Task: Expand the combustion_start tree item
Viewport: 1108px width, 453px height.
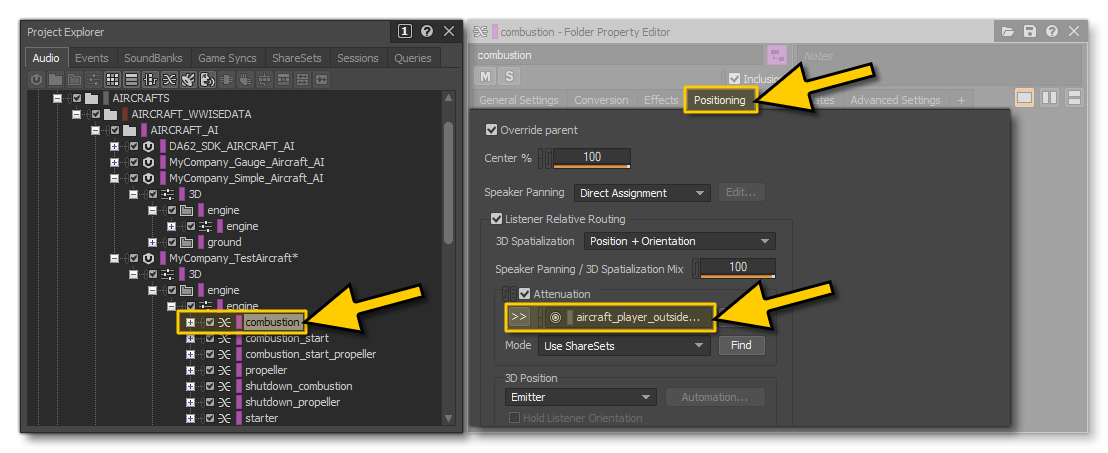Action: point(191,338)
